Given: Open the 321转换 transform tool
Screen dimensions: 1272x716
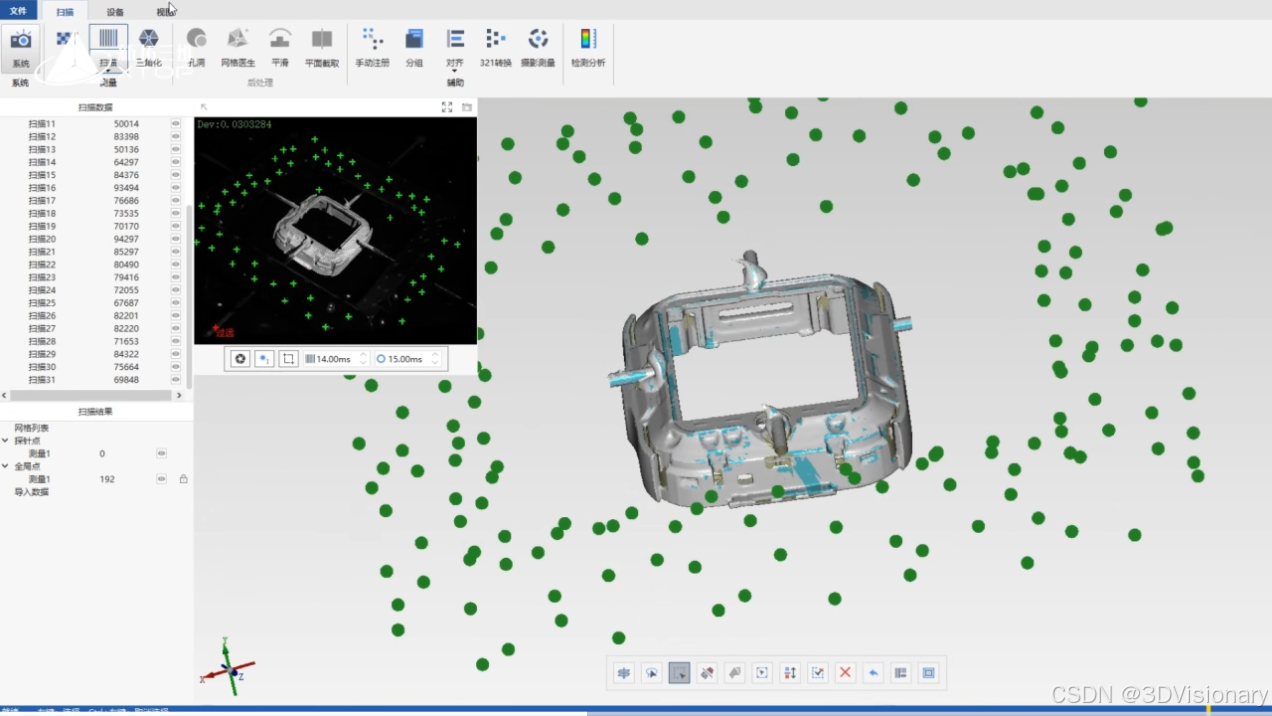Looking at the screenshot, I should tap(495, 47).
